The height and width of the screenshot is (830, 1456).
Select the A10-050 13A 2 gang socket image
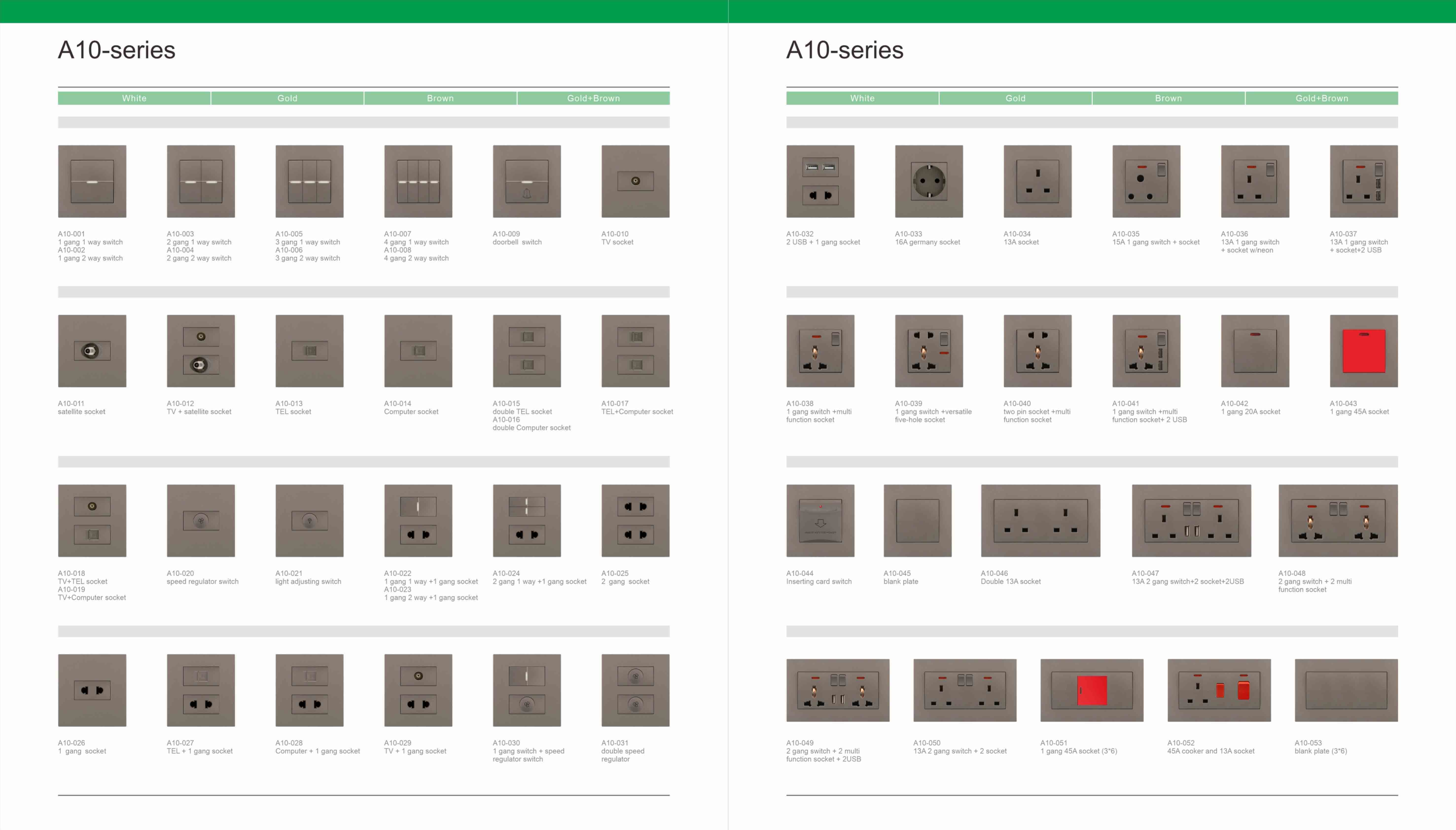click(x=965, y=690)
